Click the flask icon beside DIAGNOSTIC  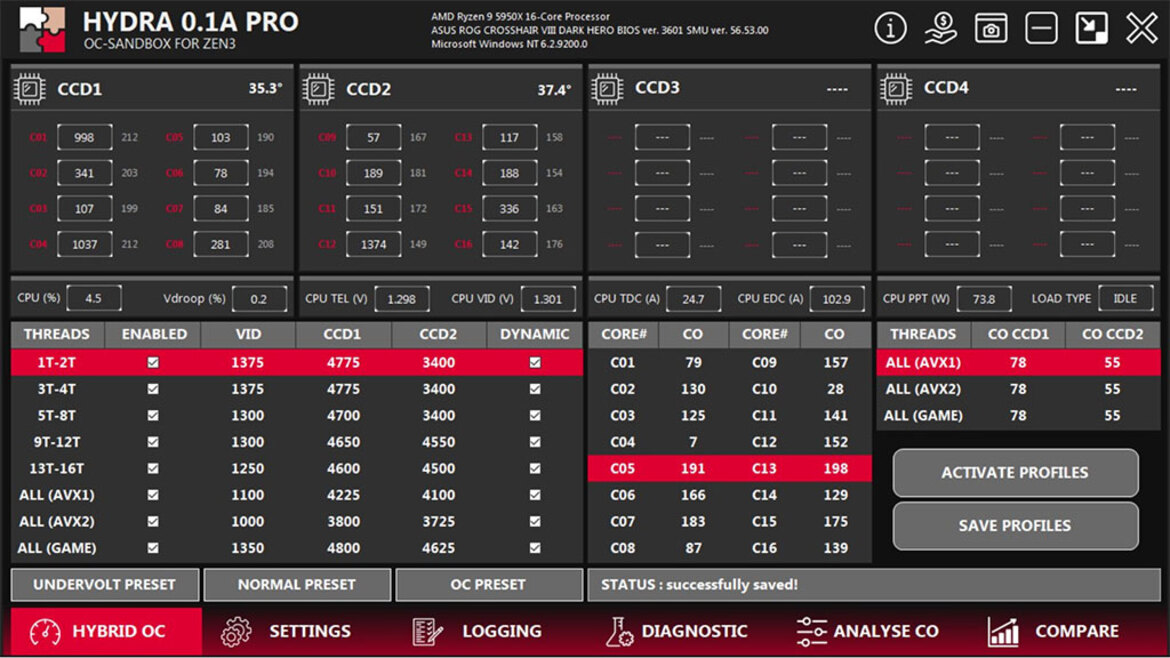[x=619, y=631]
